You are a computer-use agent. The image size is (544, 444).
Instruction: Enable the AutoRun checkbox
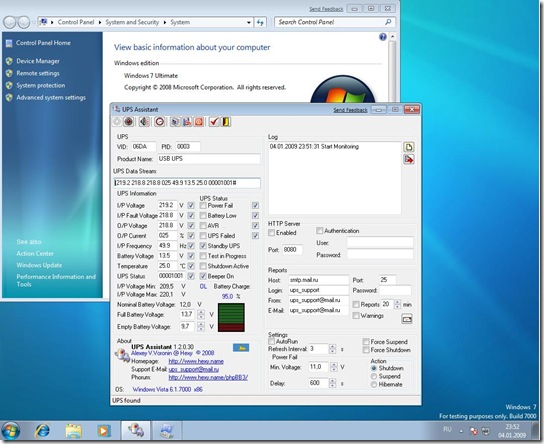pyautogui.click(x=272, y=342)
